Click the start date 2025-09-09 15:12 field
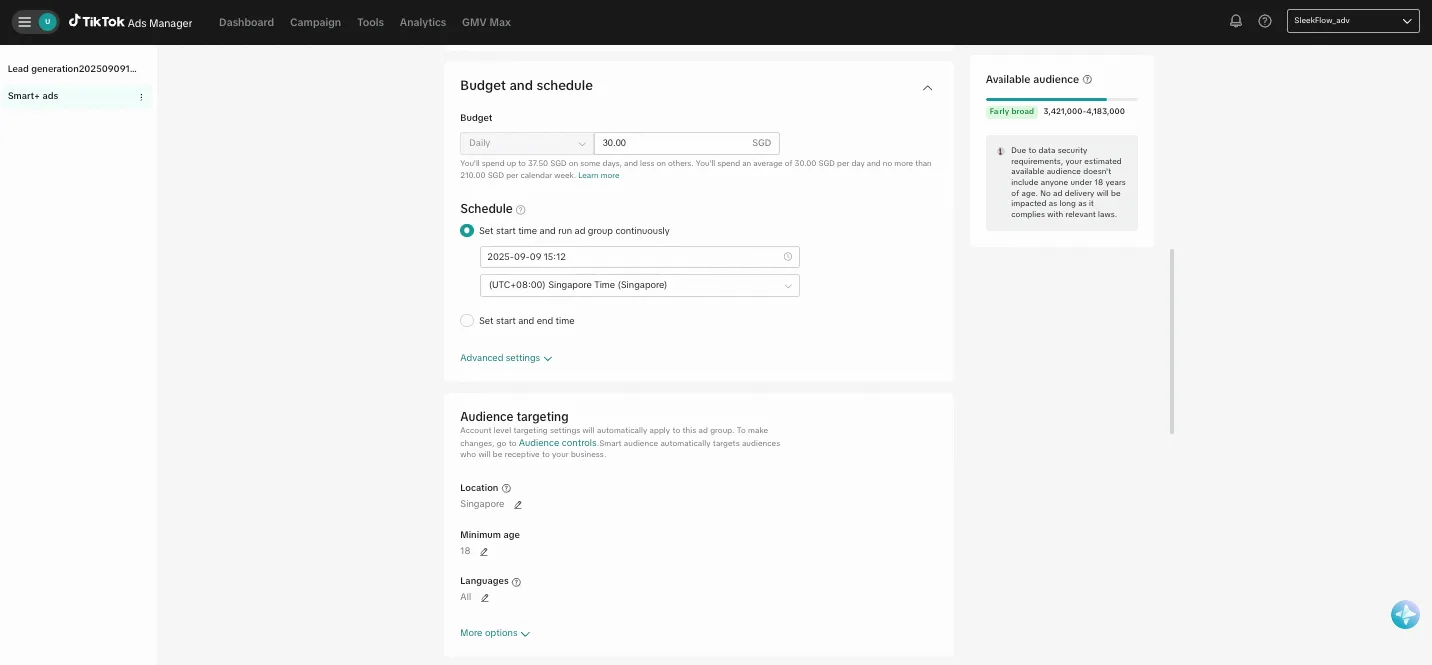Viewport: 1432px width, 665px height. pos(640,257)
